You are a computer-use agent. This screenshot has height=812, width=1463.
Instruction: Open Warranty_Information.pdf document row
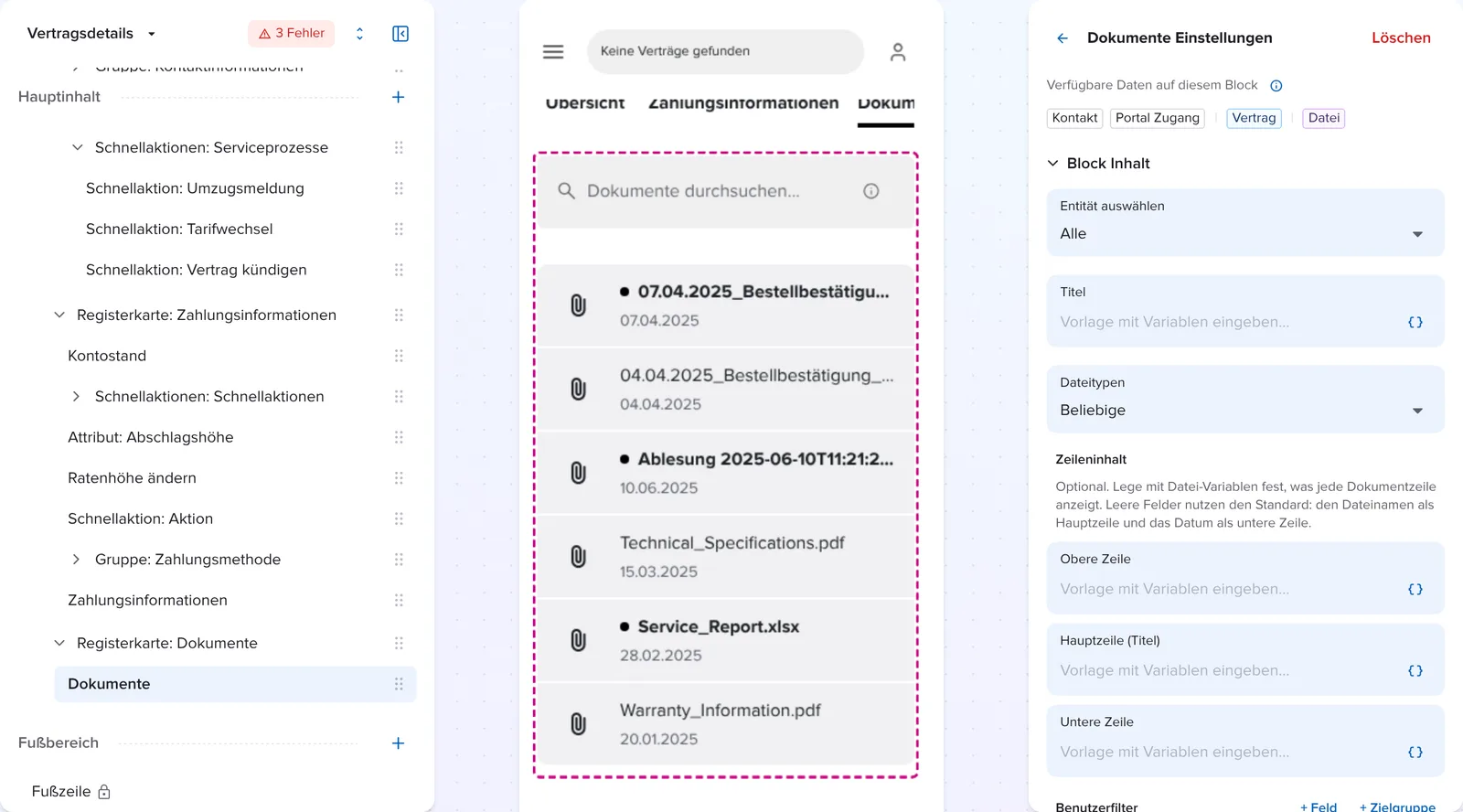(726, 724)
